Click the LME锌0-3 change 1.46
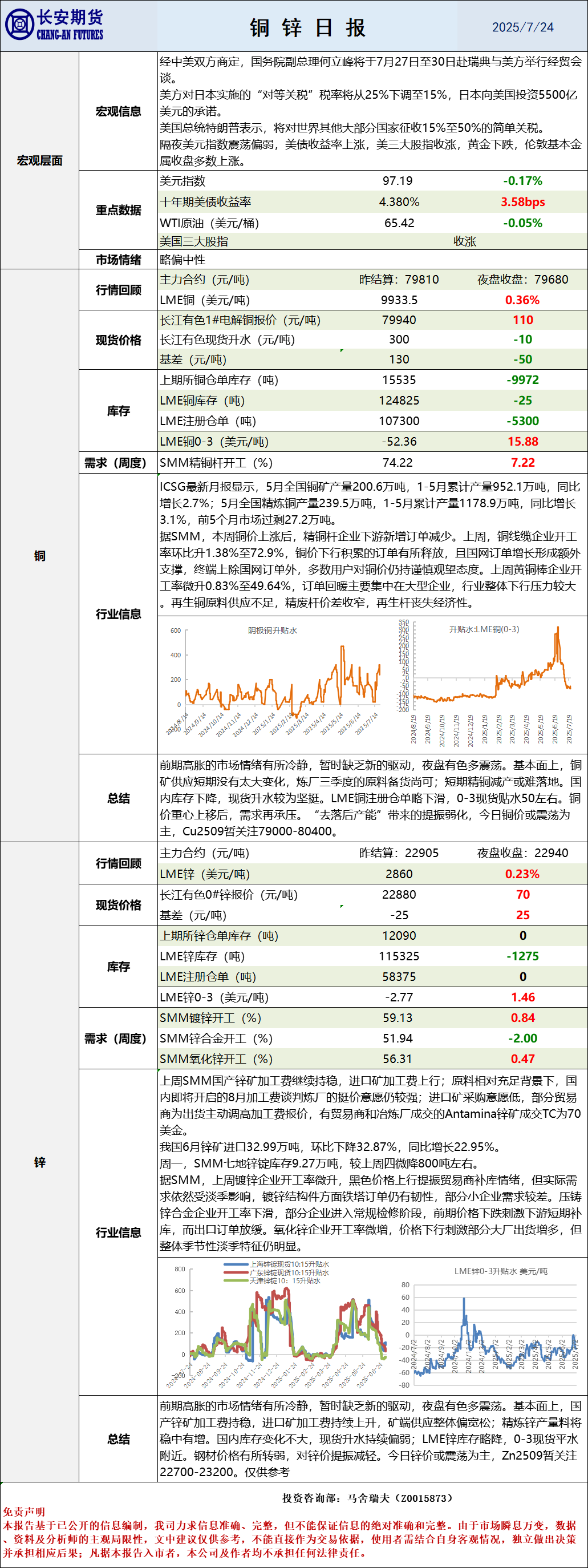This screenshot has width=588, height=1568. (523, 997)
